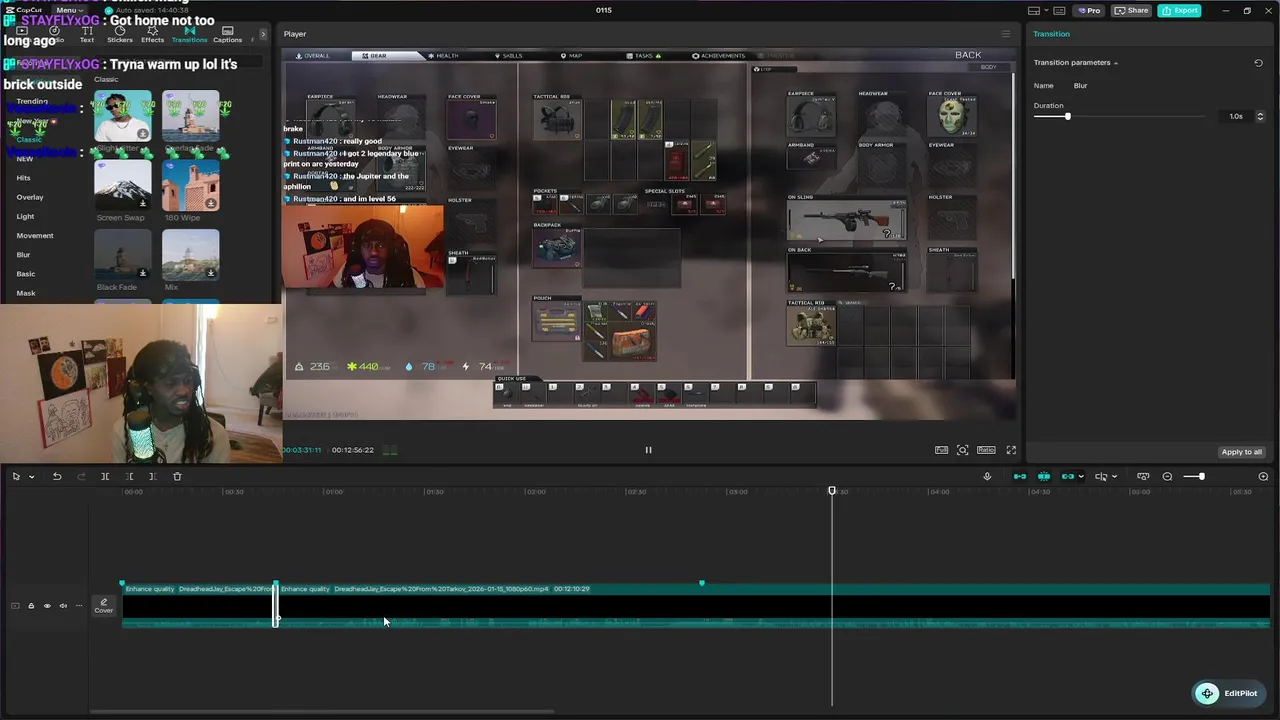Reset transition parameters
Viewport: 1280px width, 720px height.
[1258, 62]
